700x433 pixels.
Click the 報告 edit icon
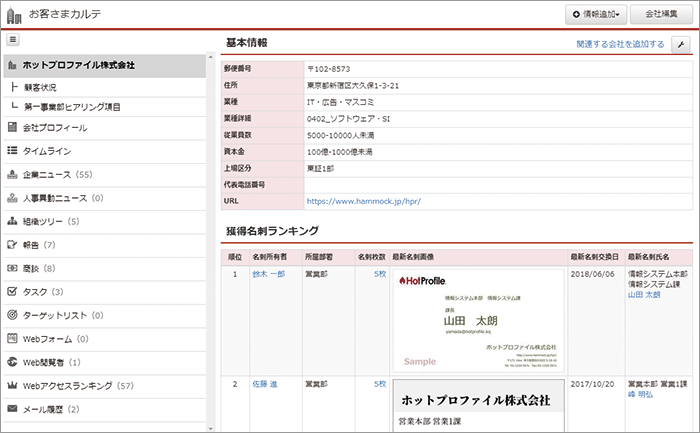(x=12, y=245)
